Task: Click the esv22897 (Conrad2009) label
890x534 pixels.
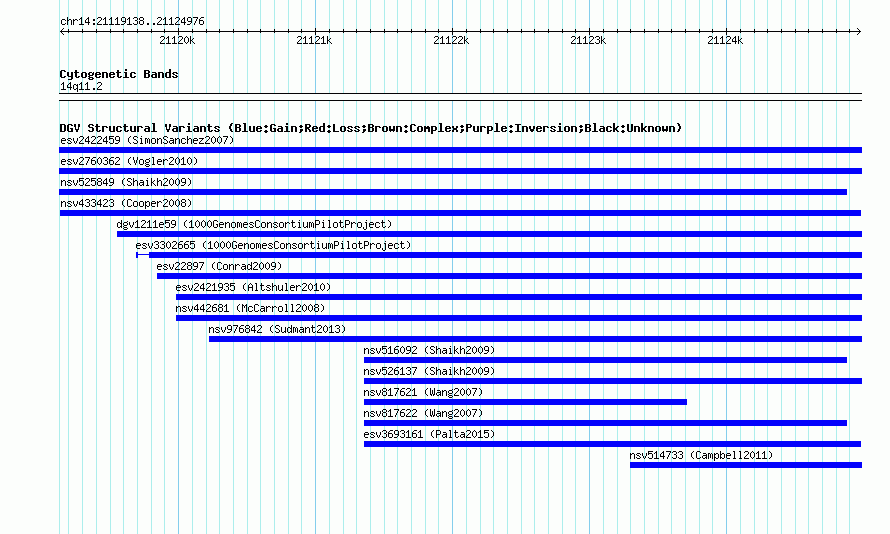Action: 219,266
